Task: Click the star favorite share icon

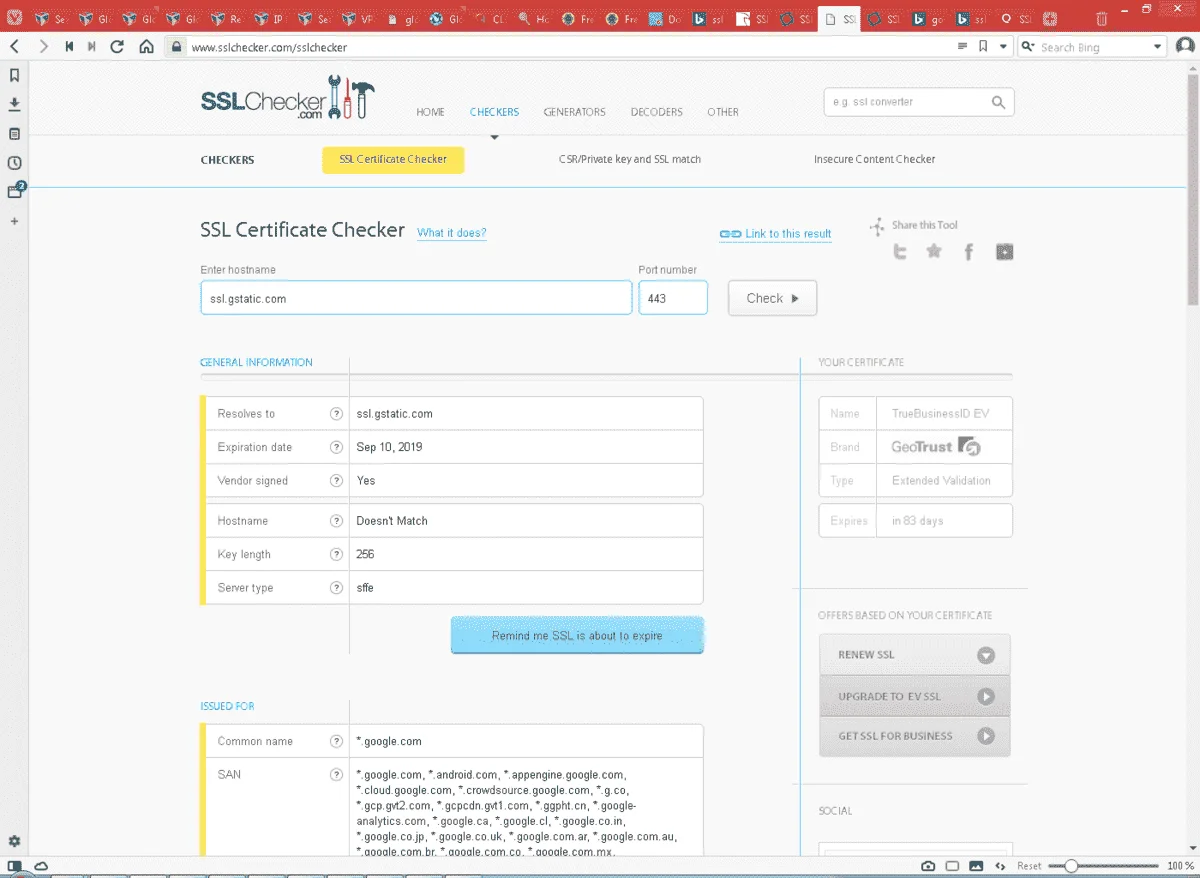Action: tap(934, 251)
